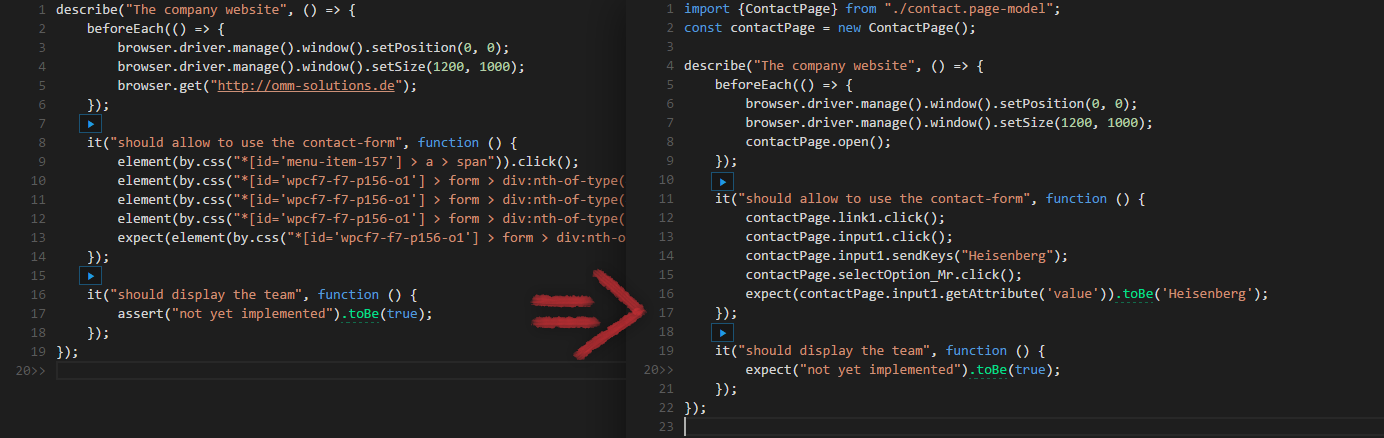Click line number 23 in right editor gutter
Image resolution: width=1384 pixels, height=438 pixels.
click(x=665, y=427)
